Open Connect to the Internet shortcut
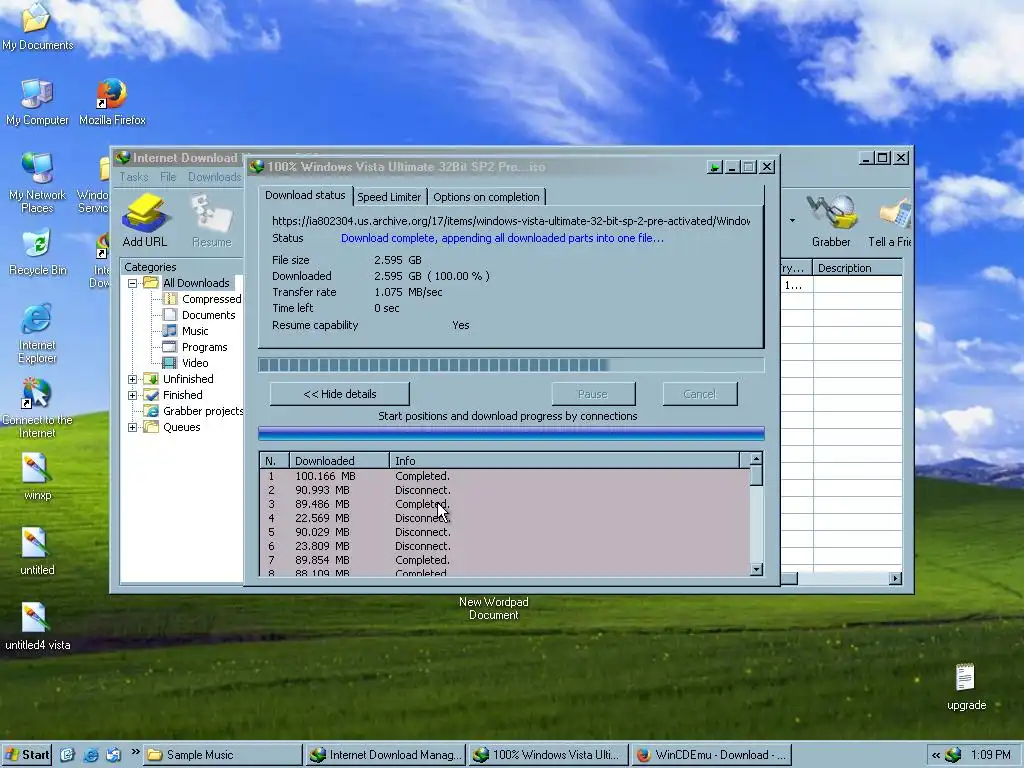 click(37, 409)
